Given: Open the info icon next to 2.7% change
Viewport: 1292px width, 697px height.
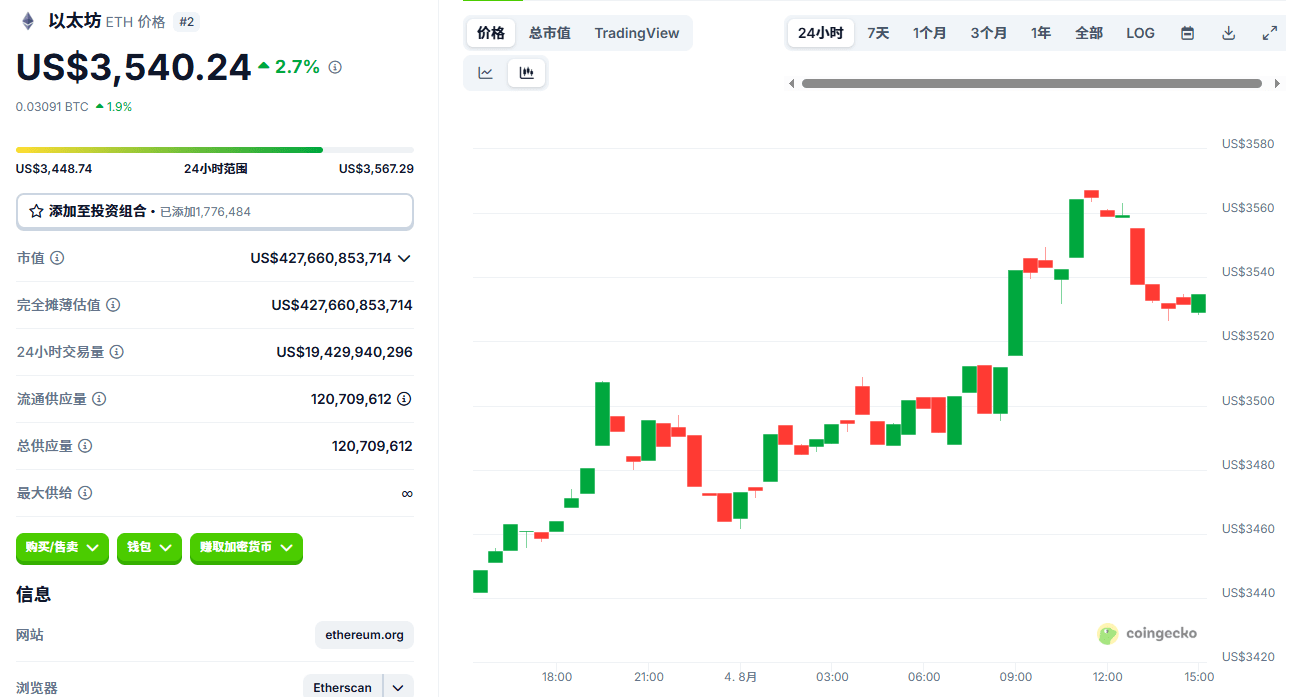Looking at the screenshot, I should click(x=335, y=67).
